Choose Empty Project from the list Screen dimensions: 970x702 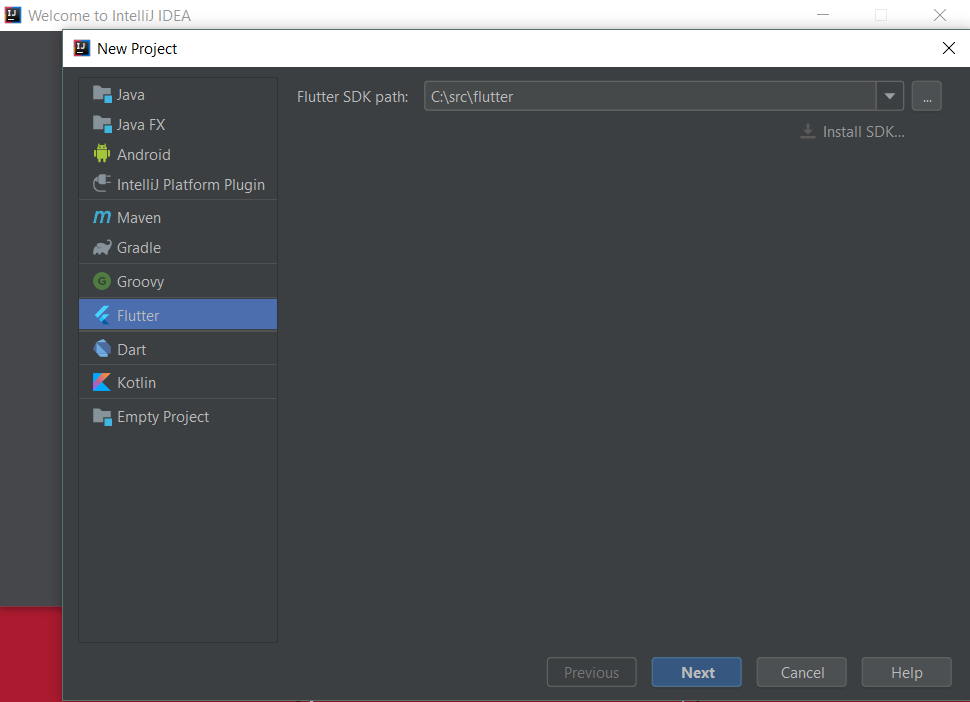pos(162,417)
